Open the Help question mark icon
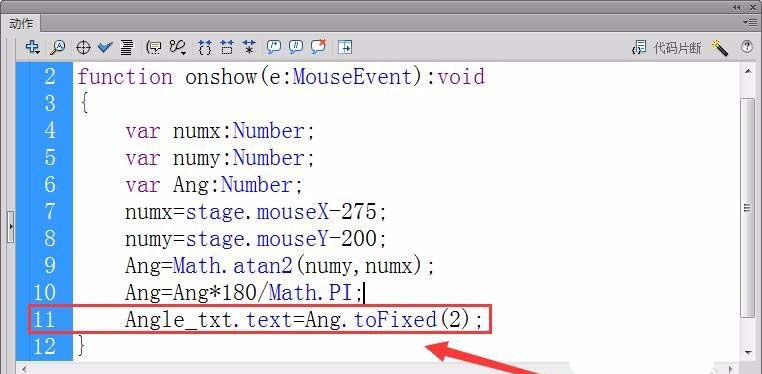 (x=746, y=47)
